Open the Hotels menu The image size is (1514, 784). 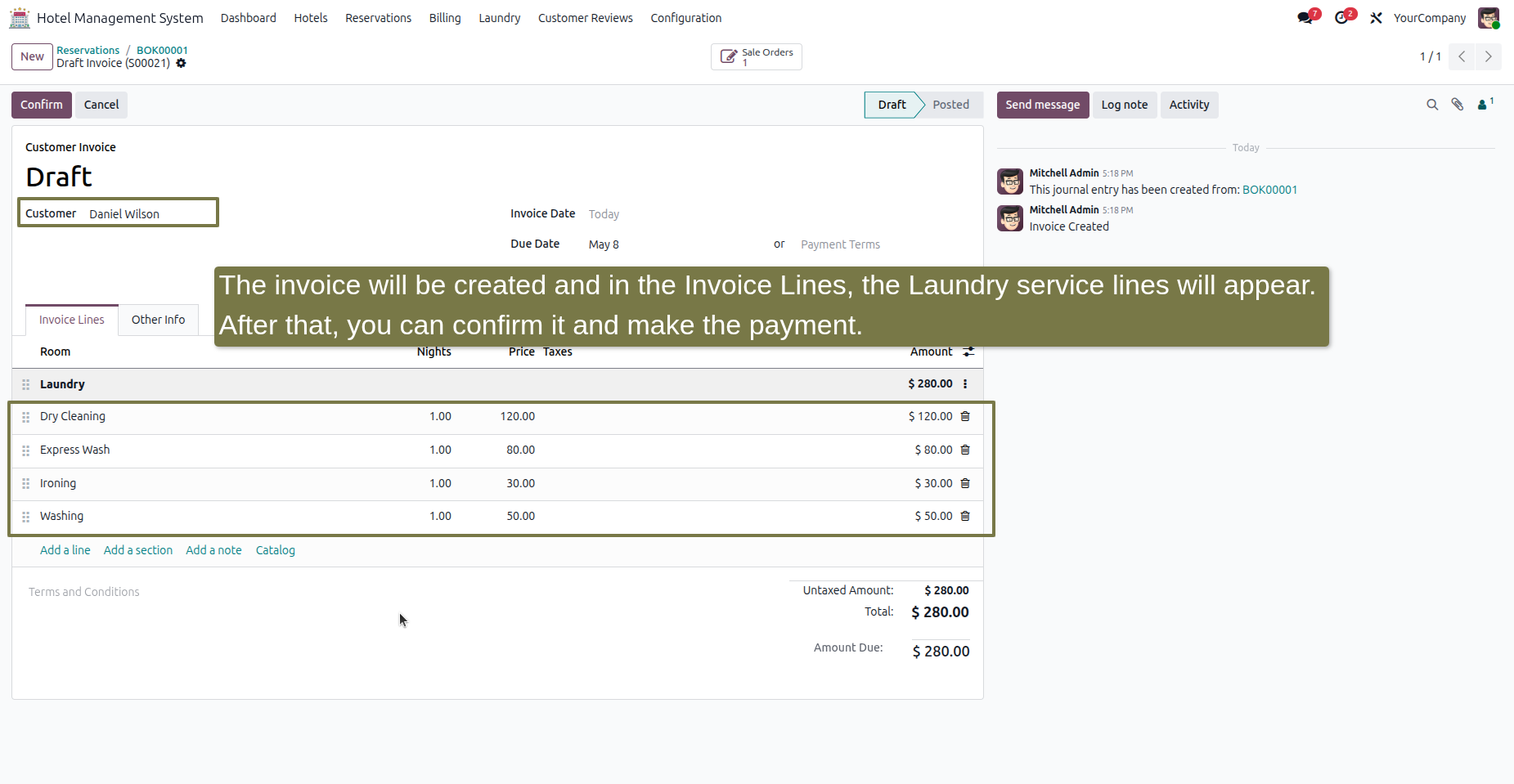point(311,18)
